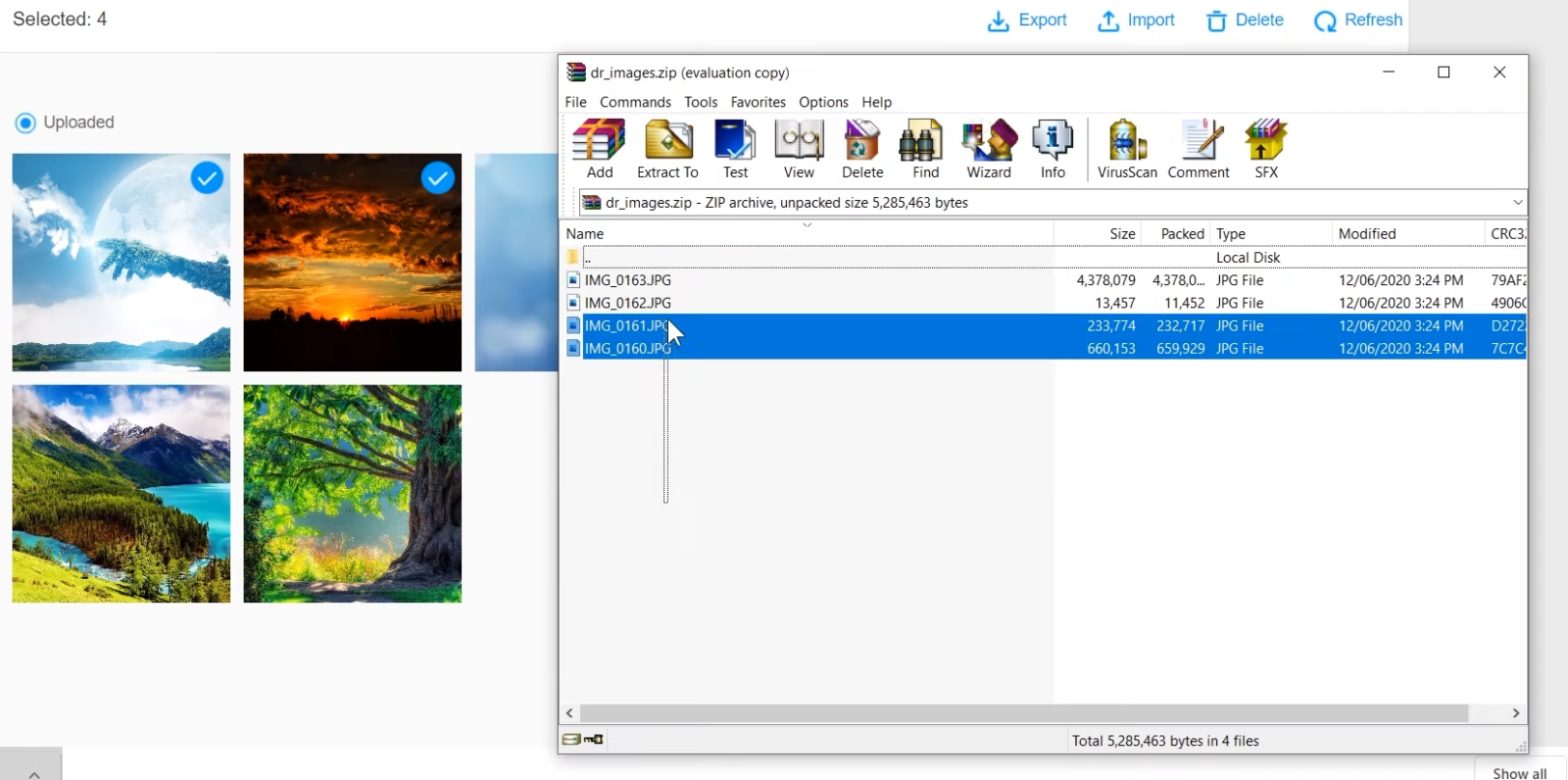This screenshot has height=780, width=1568.
Task: Click the Extract To toolbar icon
Action: [x=667, y=149]
